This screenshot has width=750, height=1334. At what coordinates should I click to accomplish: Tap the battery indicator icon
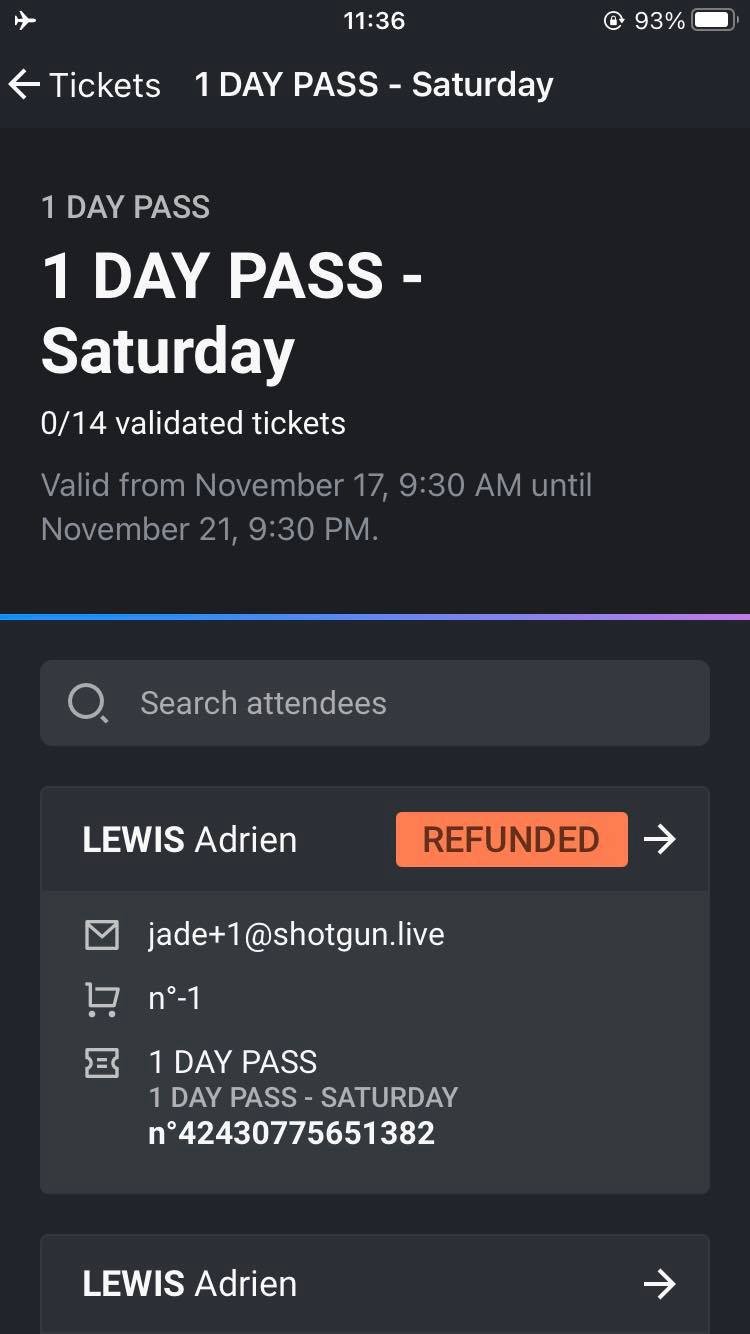[x=715, y=21]
